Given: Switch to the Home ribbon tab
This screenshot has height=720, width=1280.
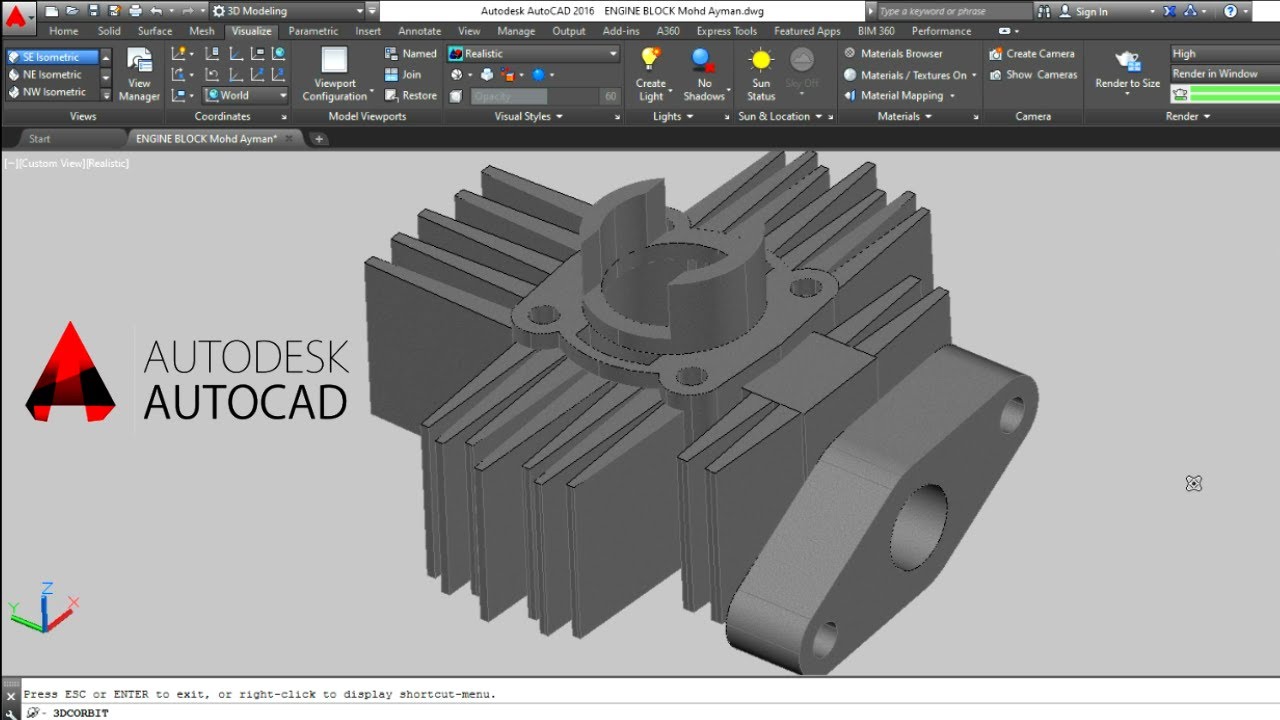Looking at the screenshot, I should click(64, 31).
